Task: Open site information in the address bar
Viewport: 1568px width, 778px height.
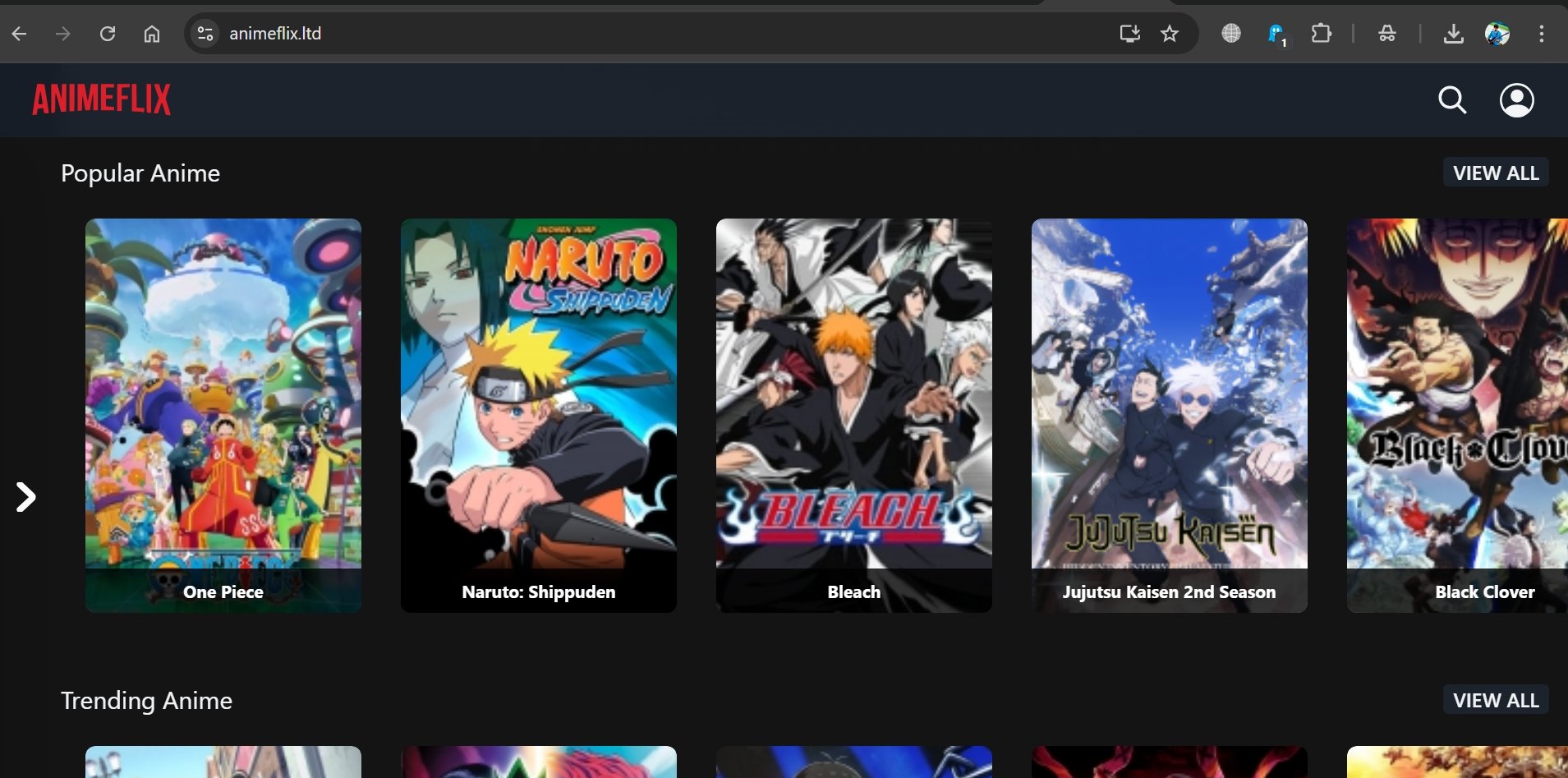Action: (x=206, y=34)
